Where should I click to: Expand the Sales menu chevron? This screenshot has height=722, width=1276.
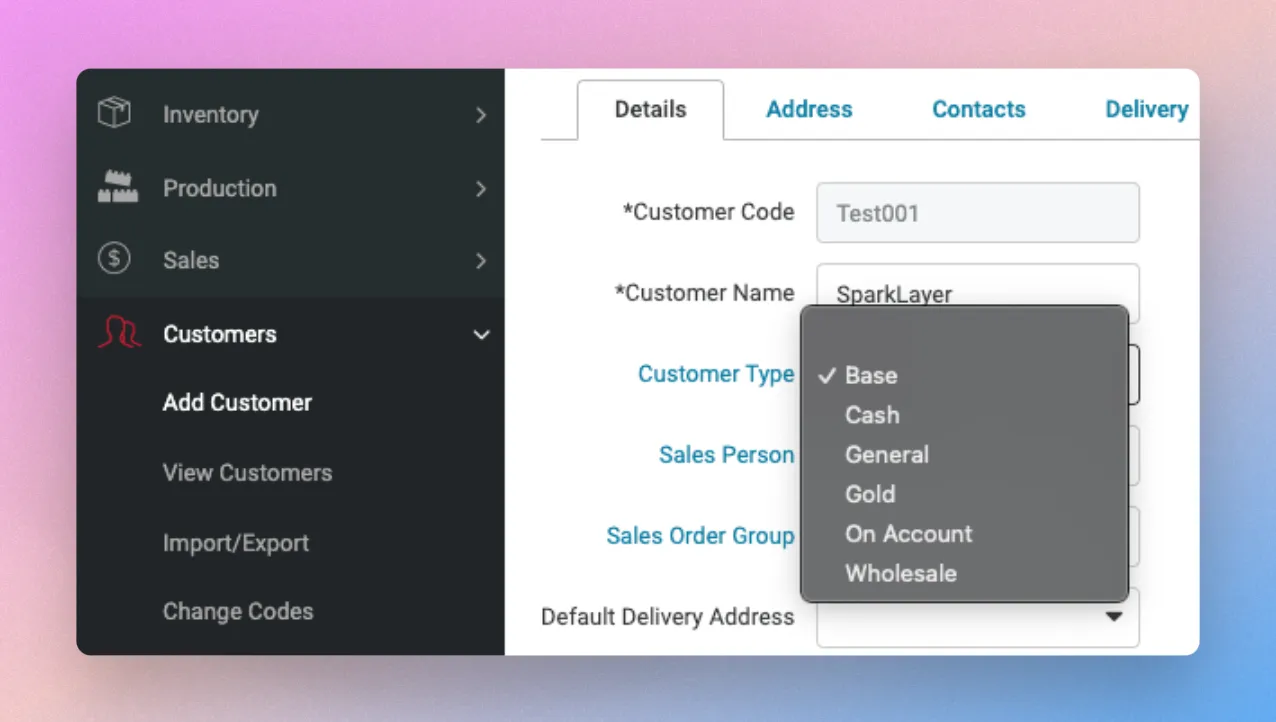[x=481, y=261]
